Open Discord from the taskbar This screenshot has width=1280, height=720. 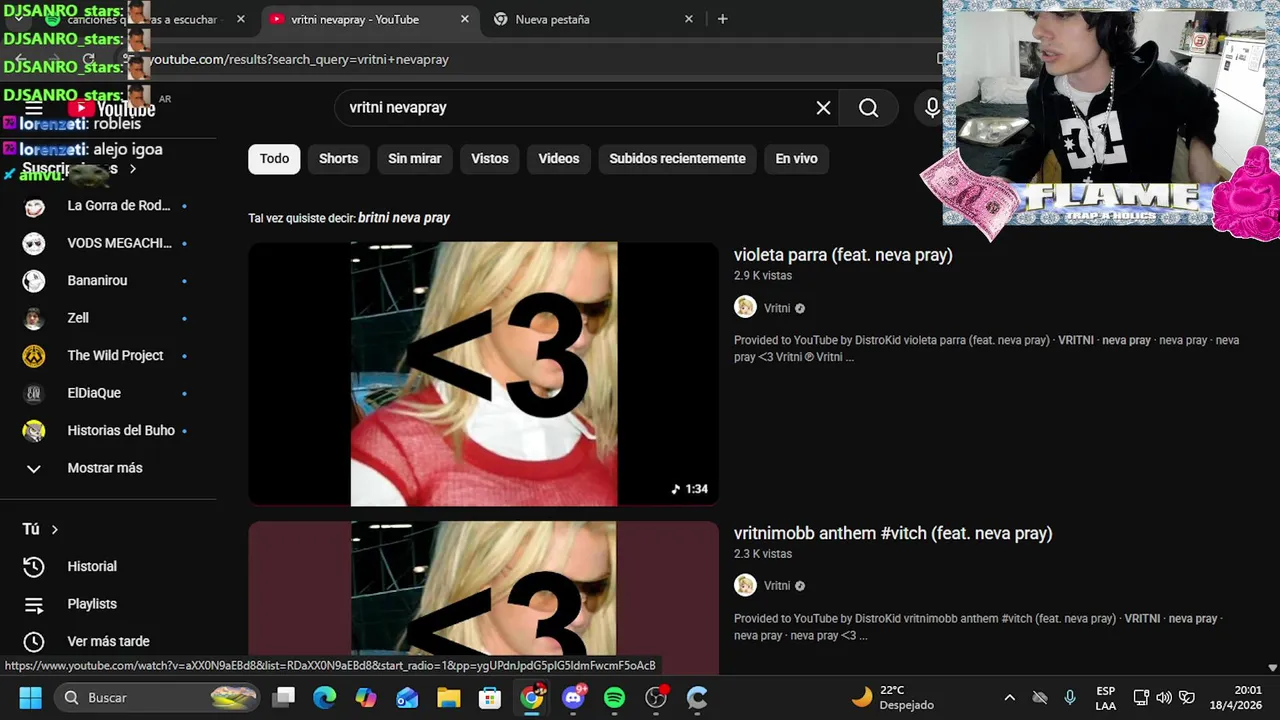point(573,697)
